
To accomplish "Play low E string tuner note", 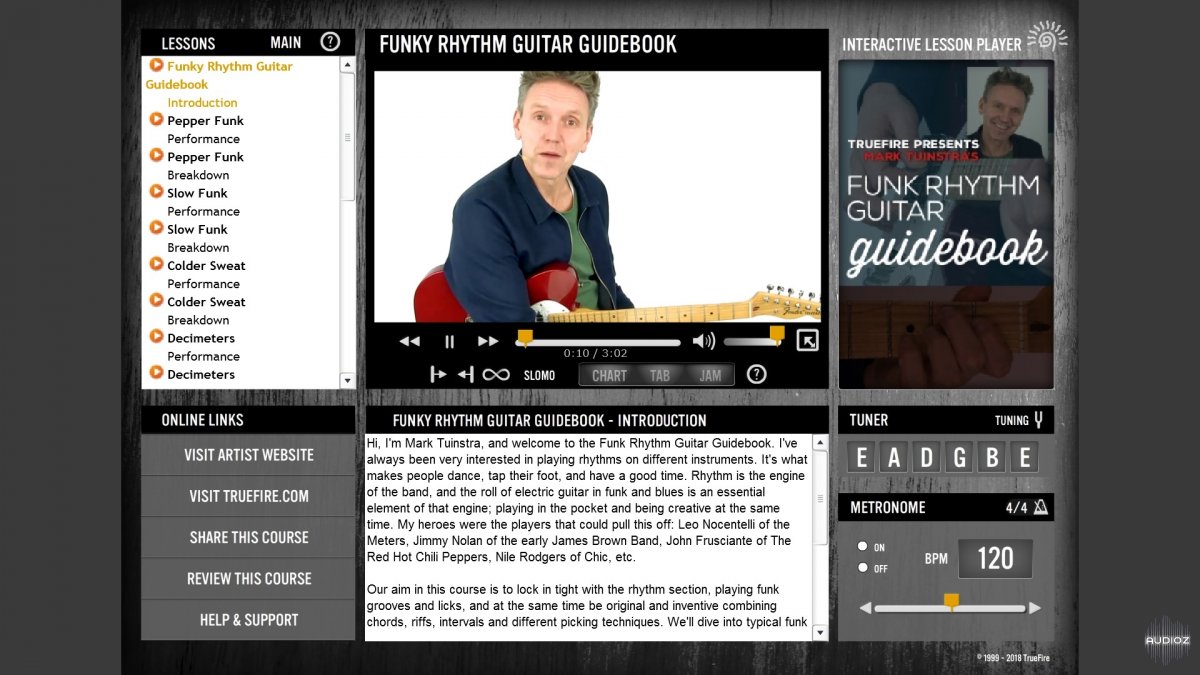I will coord(862,458).
